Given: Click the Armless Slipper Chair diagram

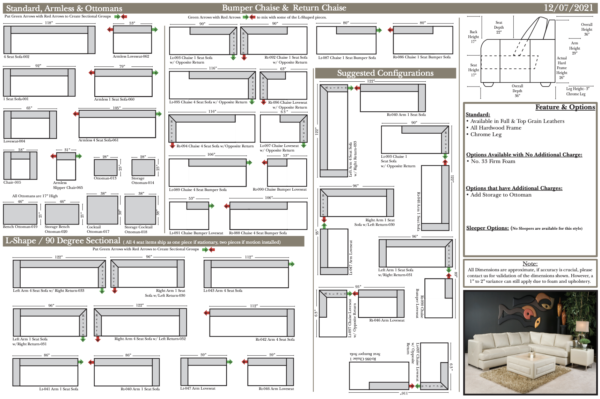Looking at the screenshot, I should (x=66, y=166).
